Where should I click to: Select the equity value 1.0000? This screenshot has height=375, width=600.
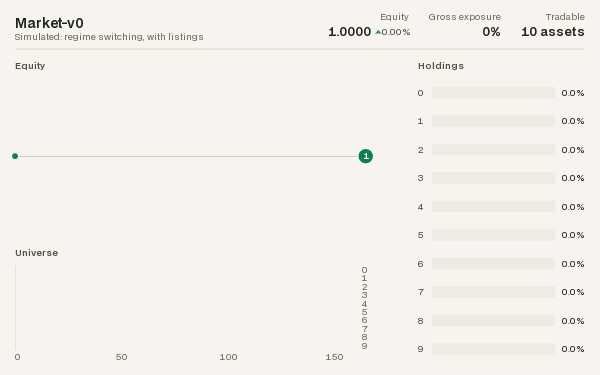pos(349,32)
